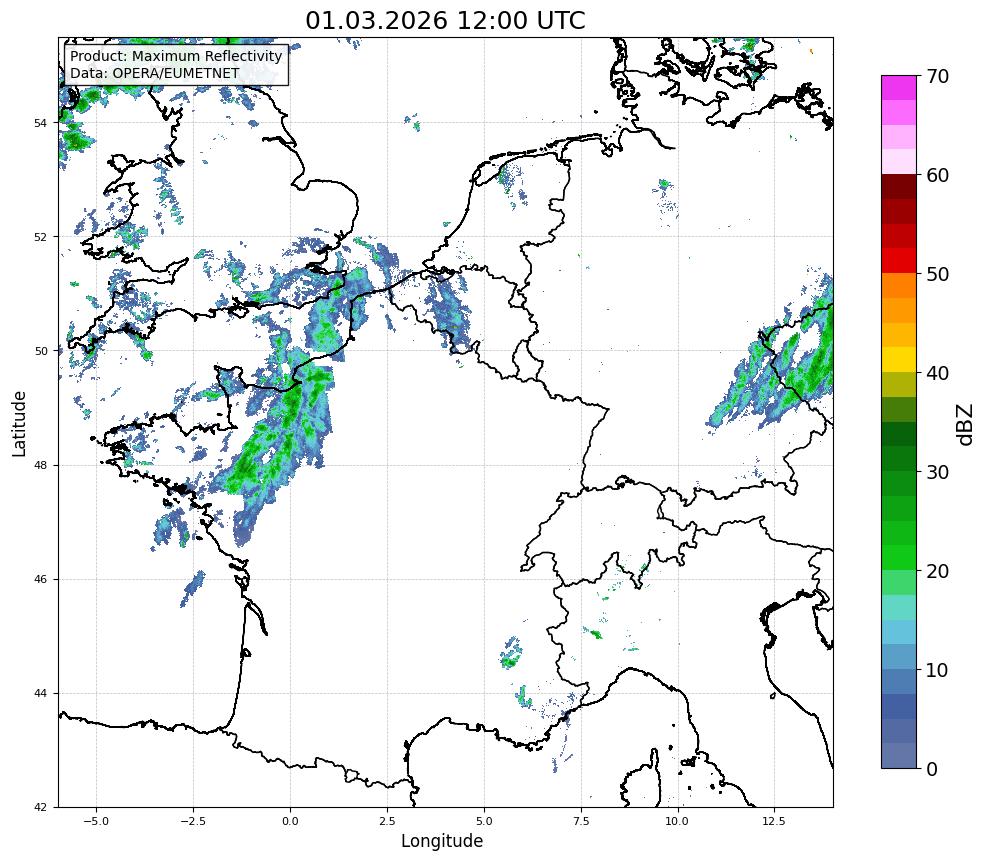This screenshot has height=860, width=985.
Task: Click the colorbar tick label 70
Action: pos(937,77)
